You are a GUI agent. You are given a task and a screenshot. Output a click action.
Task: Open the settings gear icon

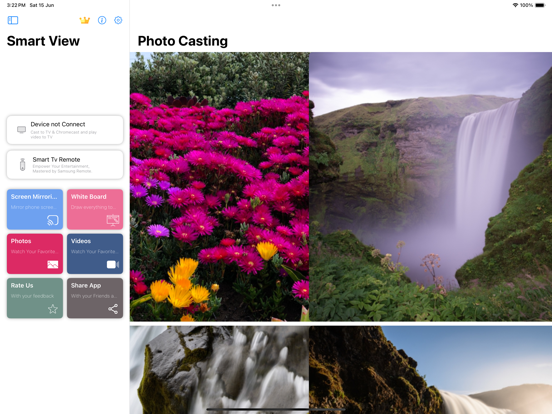click(x=118, y=20)
